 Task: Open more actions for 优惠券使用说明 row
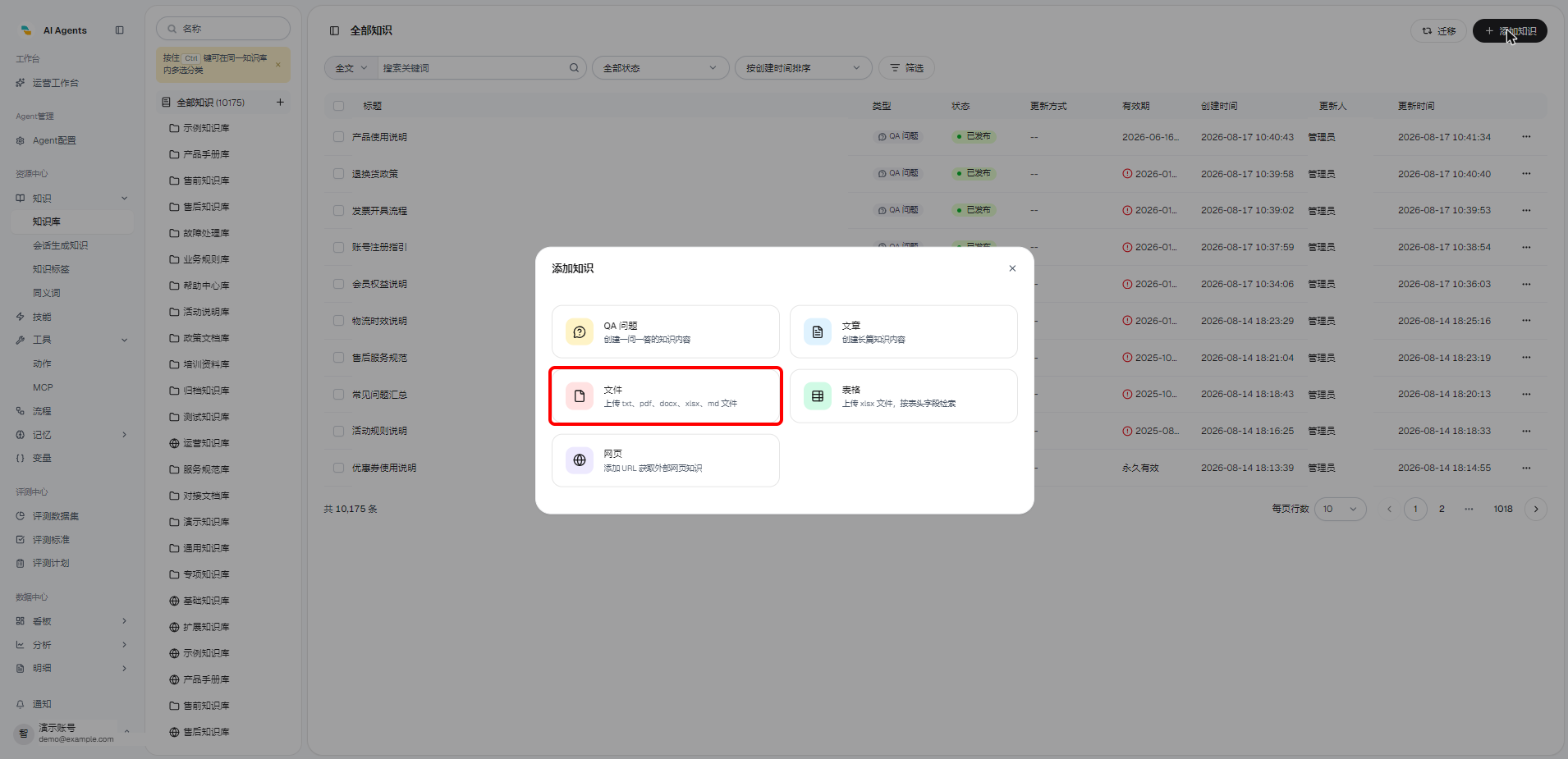coord(1526,467)
